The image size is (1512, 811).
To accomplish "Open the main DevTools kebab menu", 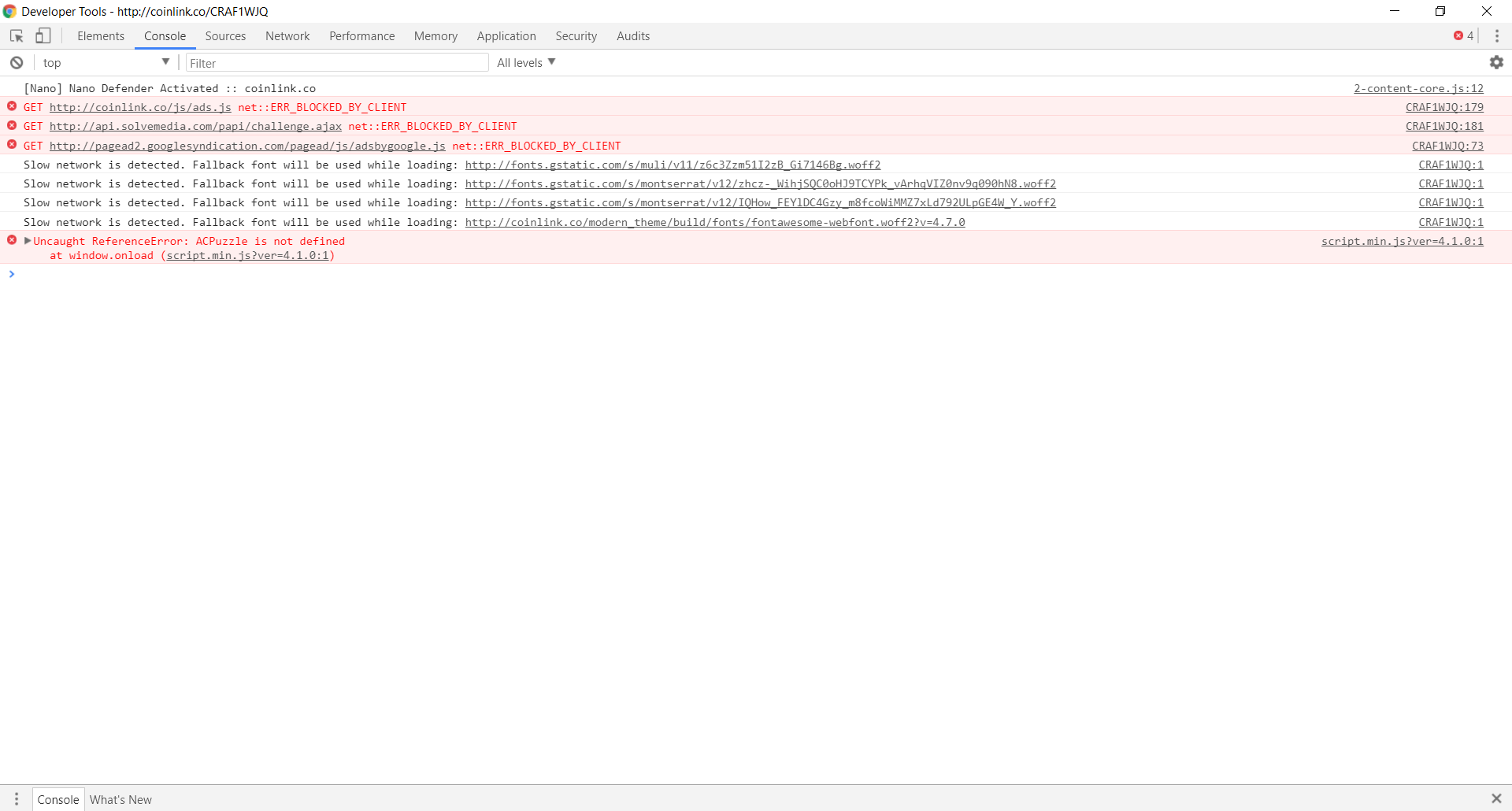I will (x=1497, y=35).
